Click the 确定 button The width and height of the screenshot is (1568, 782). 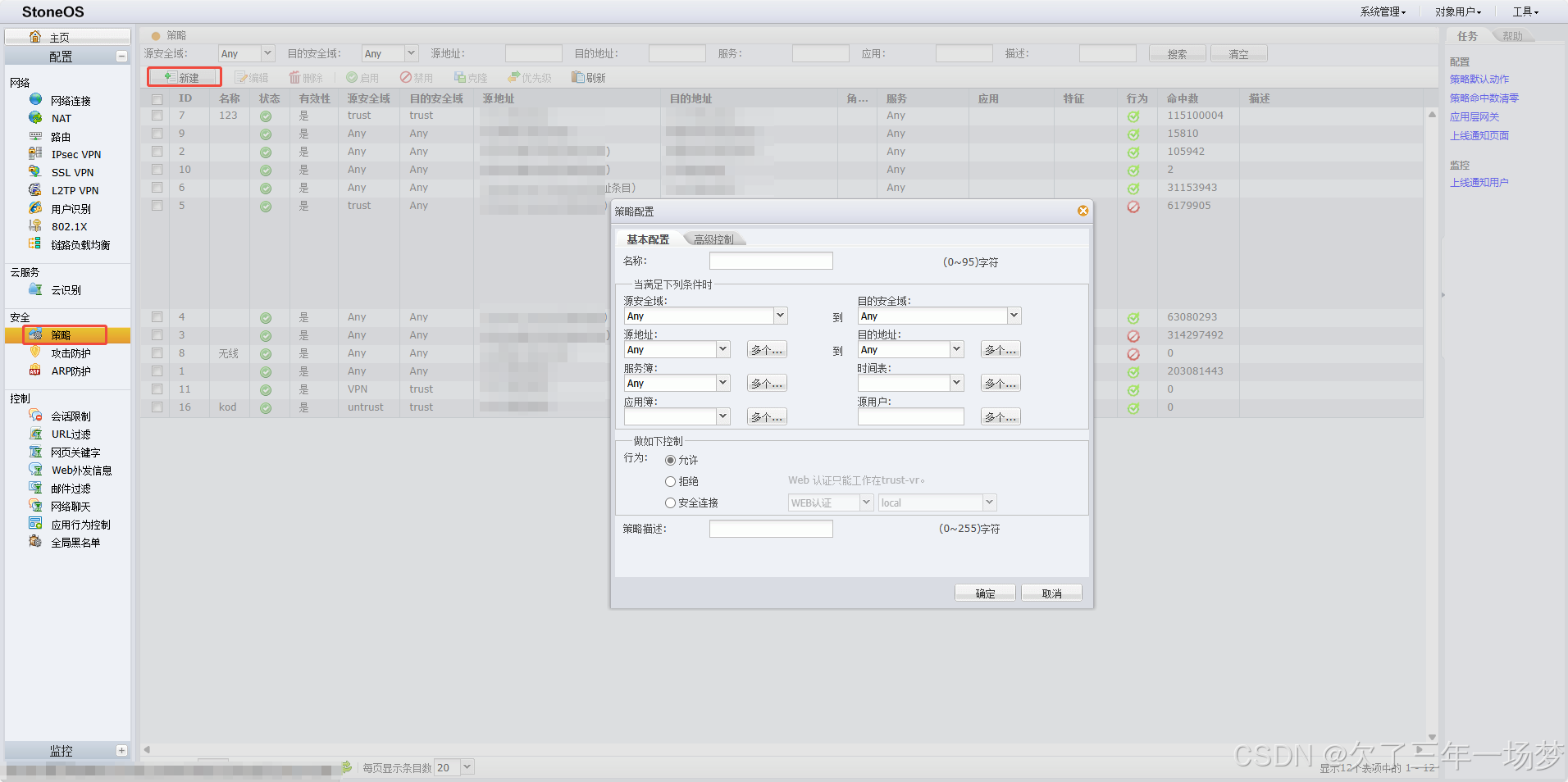coord(985,593)
